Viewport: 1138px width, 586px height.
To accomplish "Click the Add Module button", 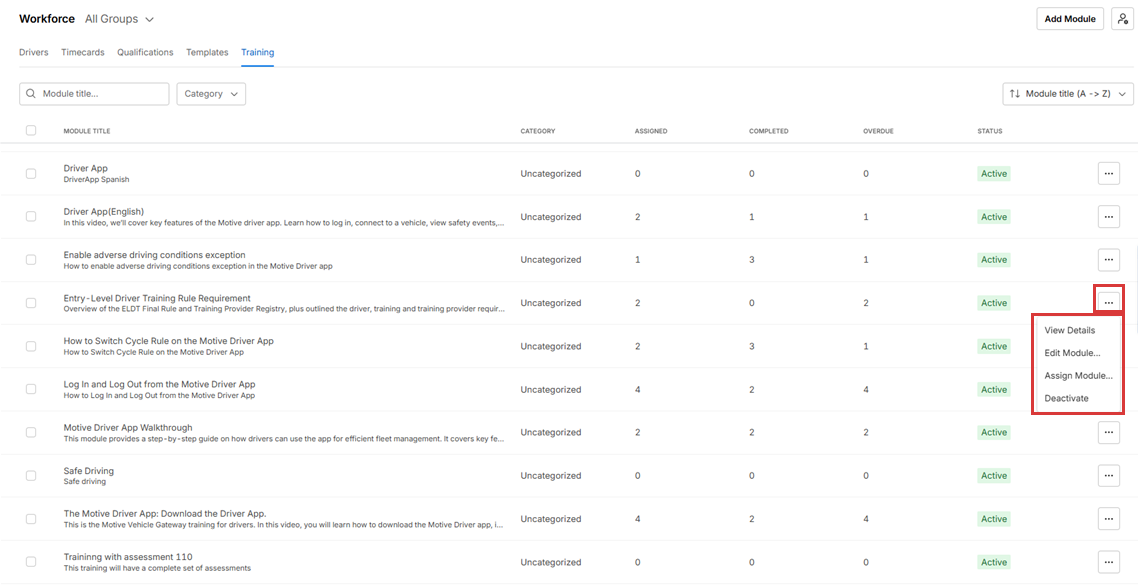I will coord(1069,19).
